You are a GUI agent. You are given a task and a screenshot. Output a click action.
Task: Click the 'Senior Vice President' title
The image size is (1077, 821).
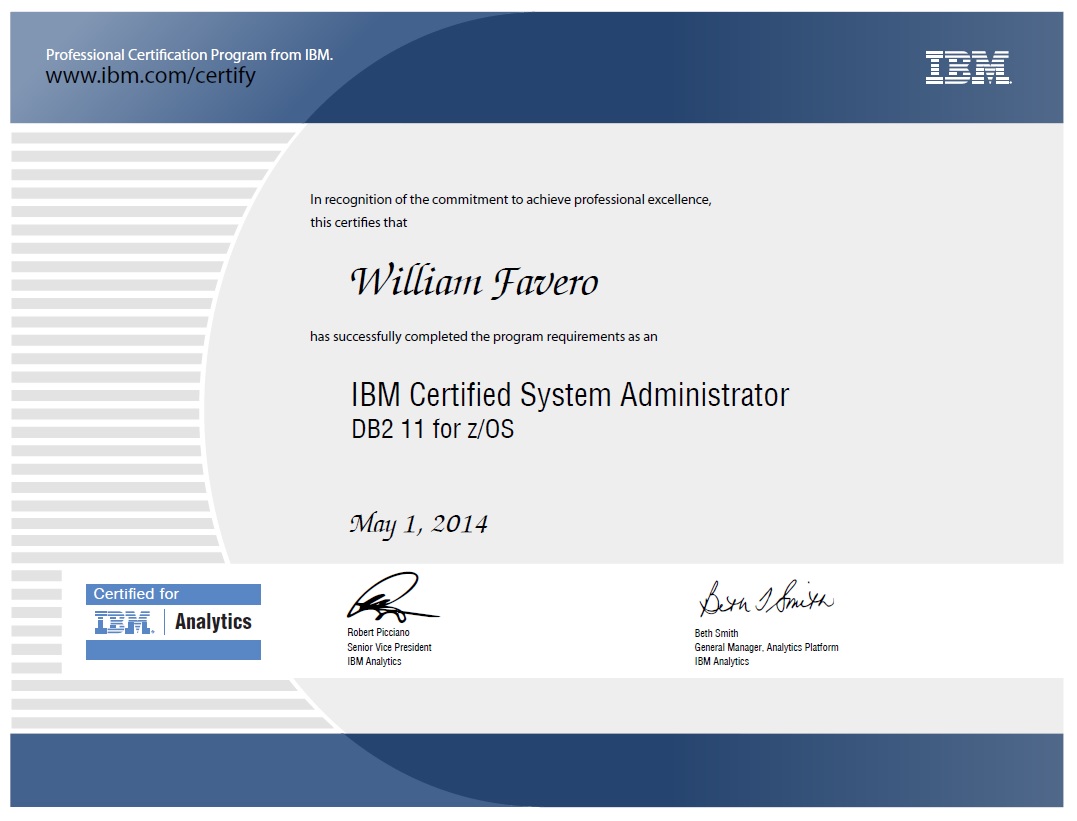pos(389,647)
